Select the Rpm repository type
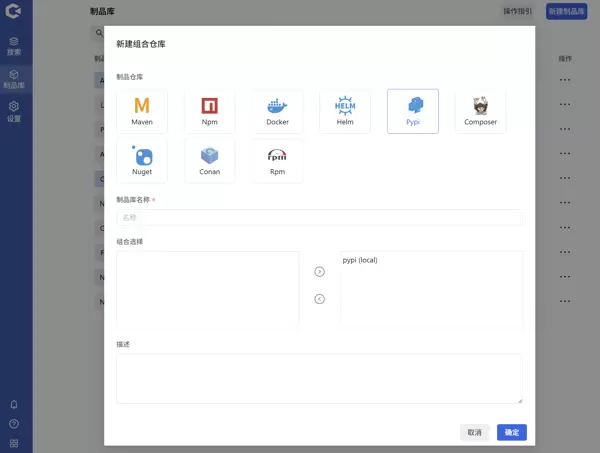Image resolution: width=600 pixels, height=453 pixels. coord(277,160)
